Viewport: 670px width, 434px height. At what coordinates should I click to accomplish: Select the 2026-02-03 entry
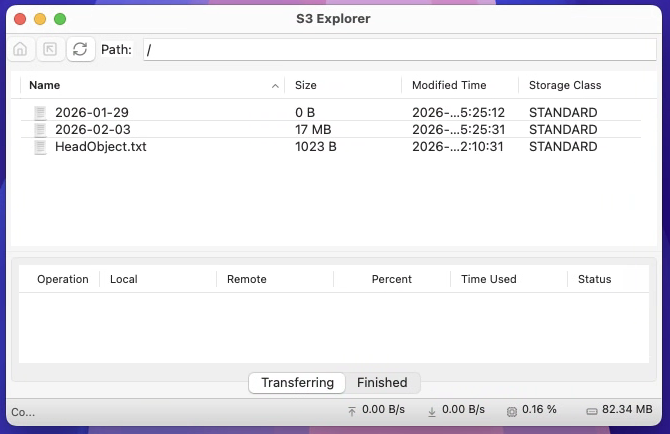pyautogui.click(x=93, y=129)
